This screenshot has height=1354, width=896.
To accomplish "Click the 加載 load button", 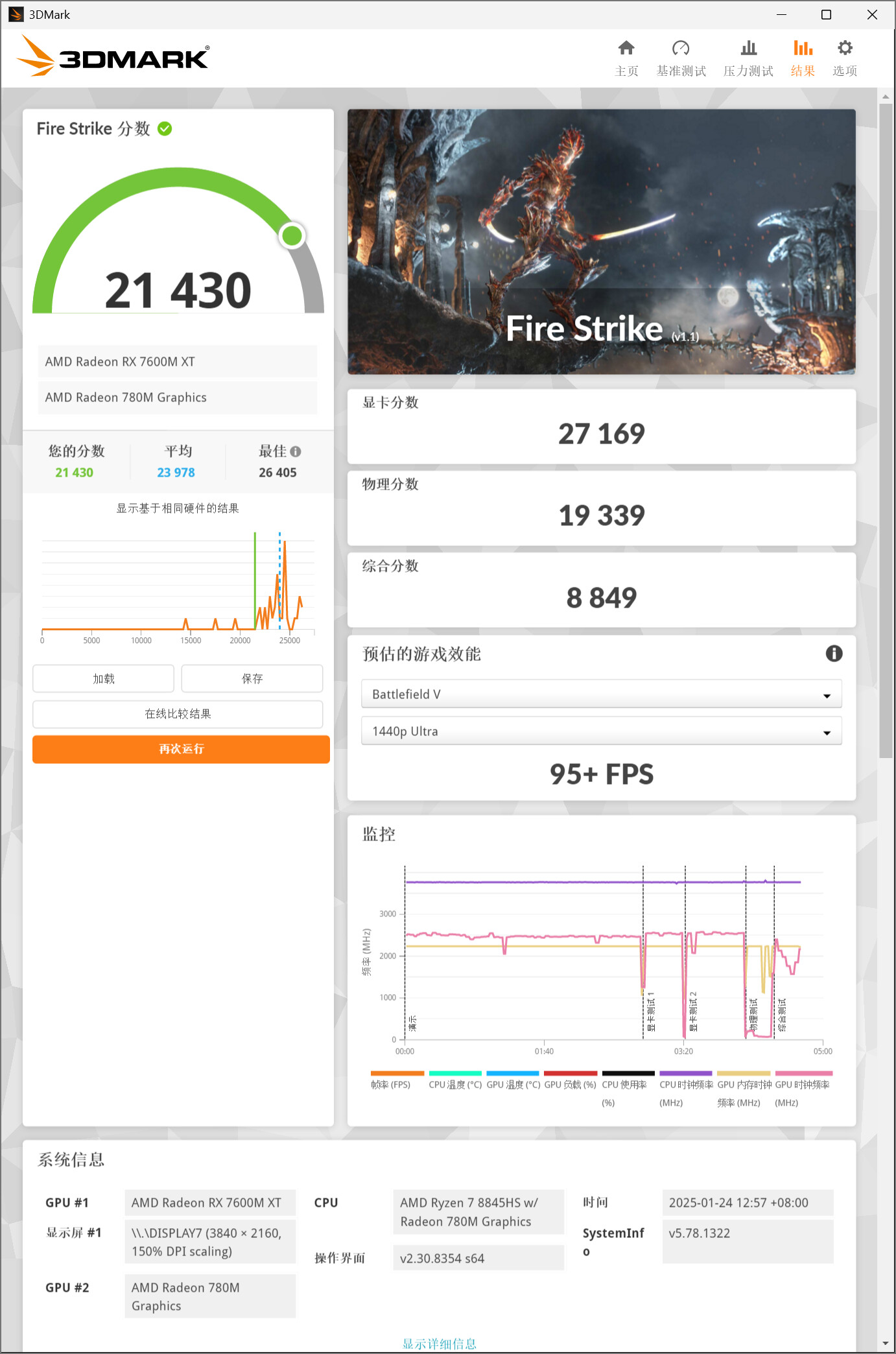I will [103, 678].
